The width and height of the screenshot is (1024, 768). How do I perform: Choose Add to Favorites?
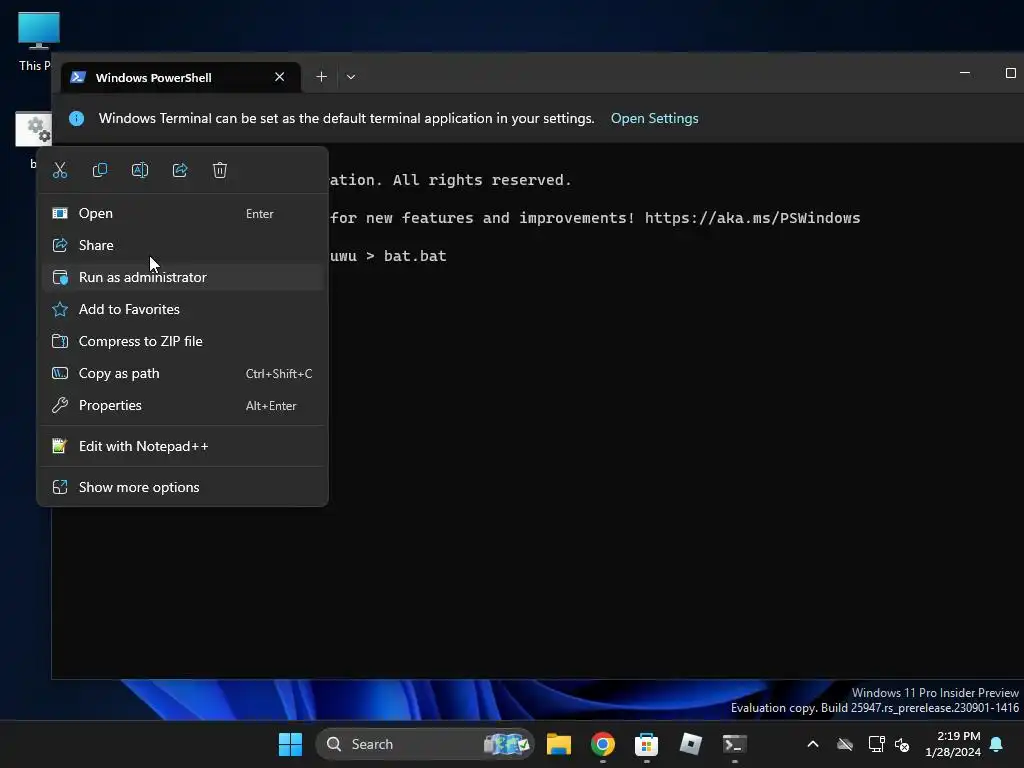(182, 310)
